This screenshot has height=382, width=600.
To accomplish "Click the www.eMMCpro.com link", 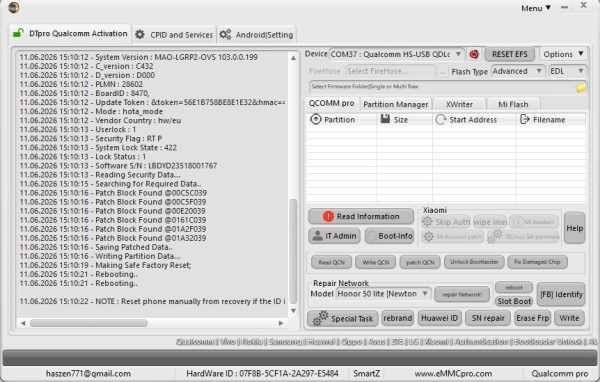I will click(x=453, y=373).
